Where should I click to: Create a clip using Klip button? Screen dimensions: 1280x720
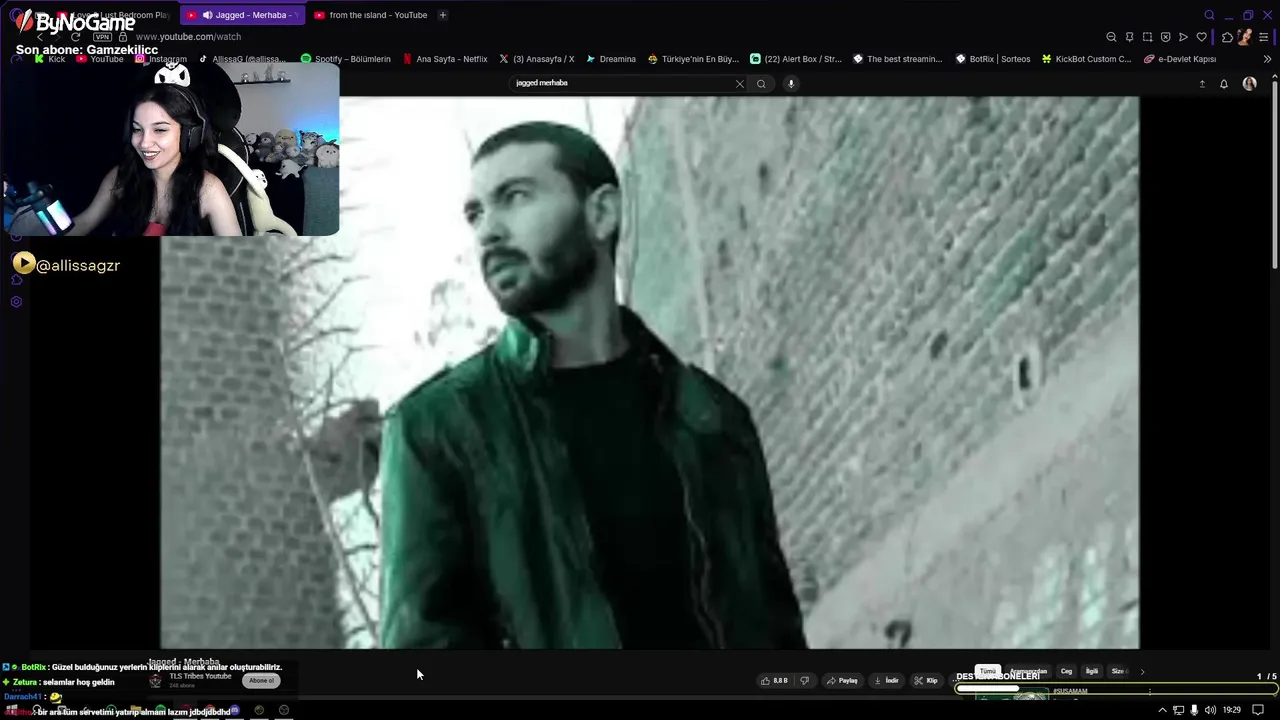[926, 681]
